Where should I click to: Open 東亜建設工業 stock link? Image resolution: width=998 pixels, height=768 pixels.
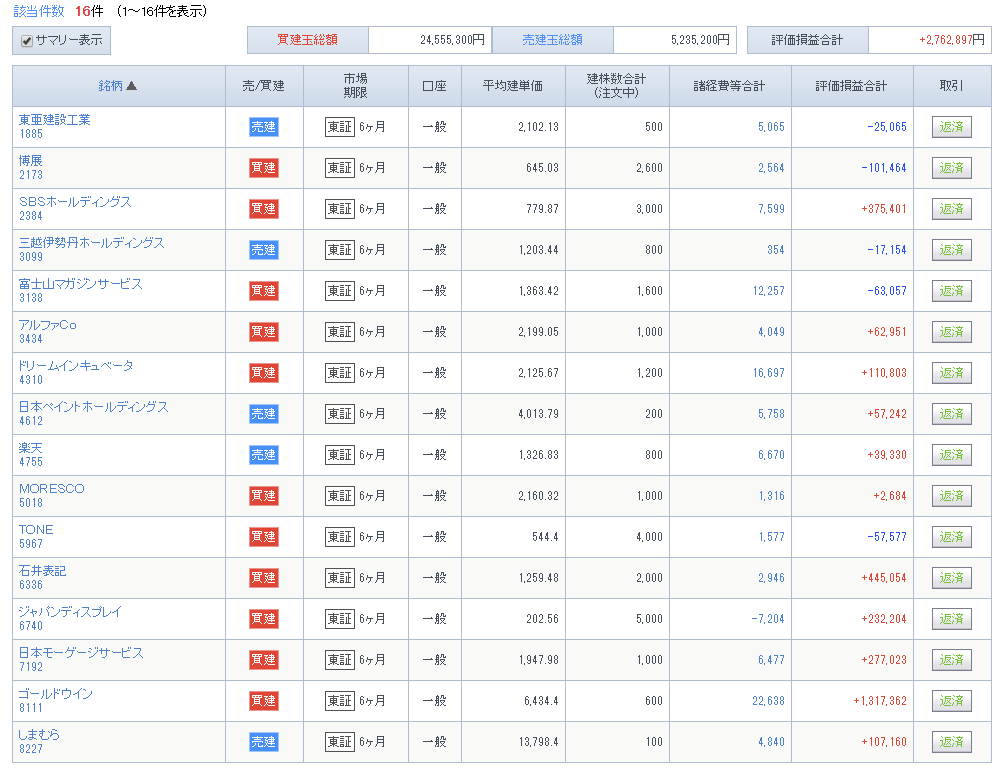coord(55,120)
